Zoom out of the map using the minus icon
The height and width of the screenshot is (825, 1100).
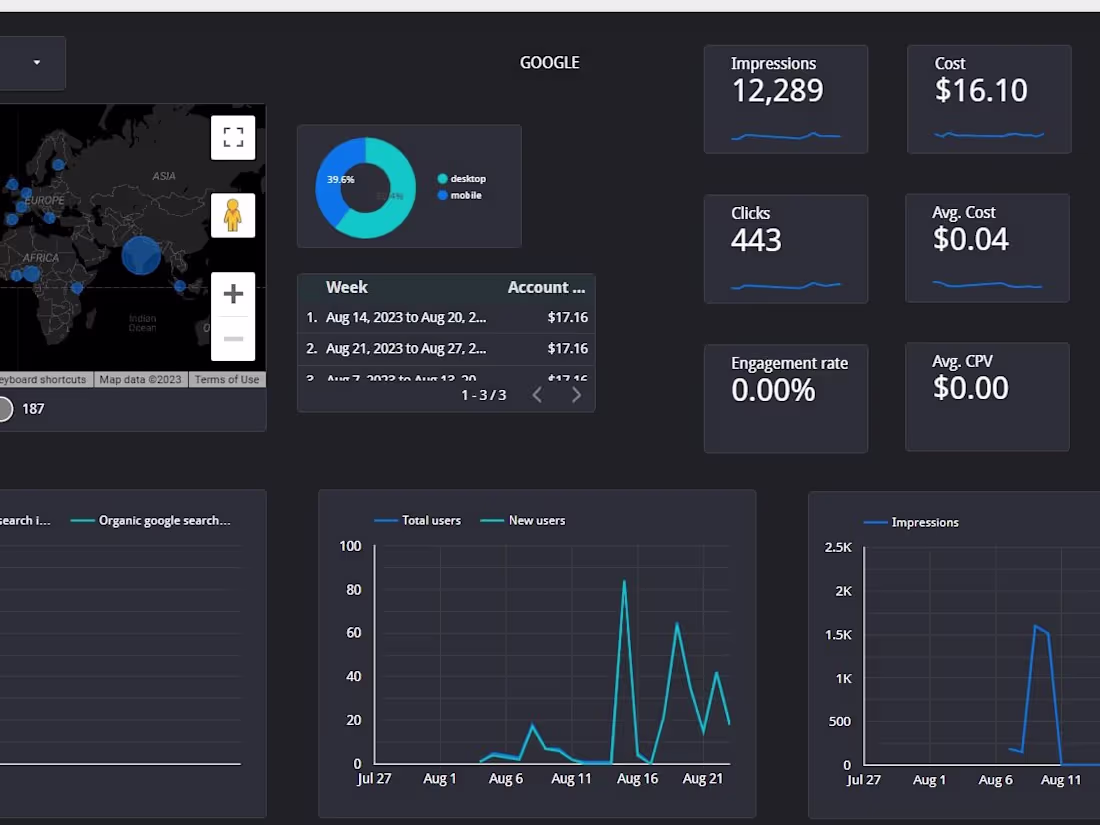click(x=233, y=339)
